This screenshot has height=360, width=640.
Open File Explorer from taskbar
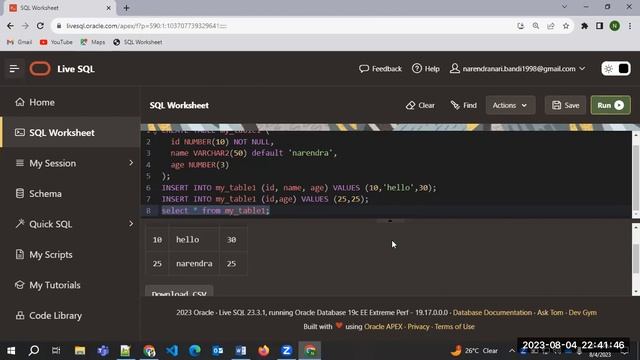[x=80, y=351]
